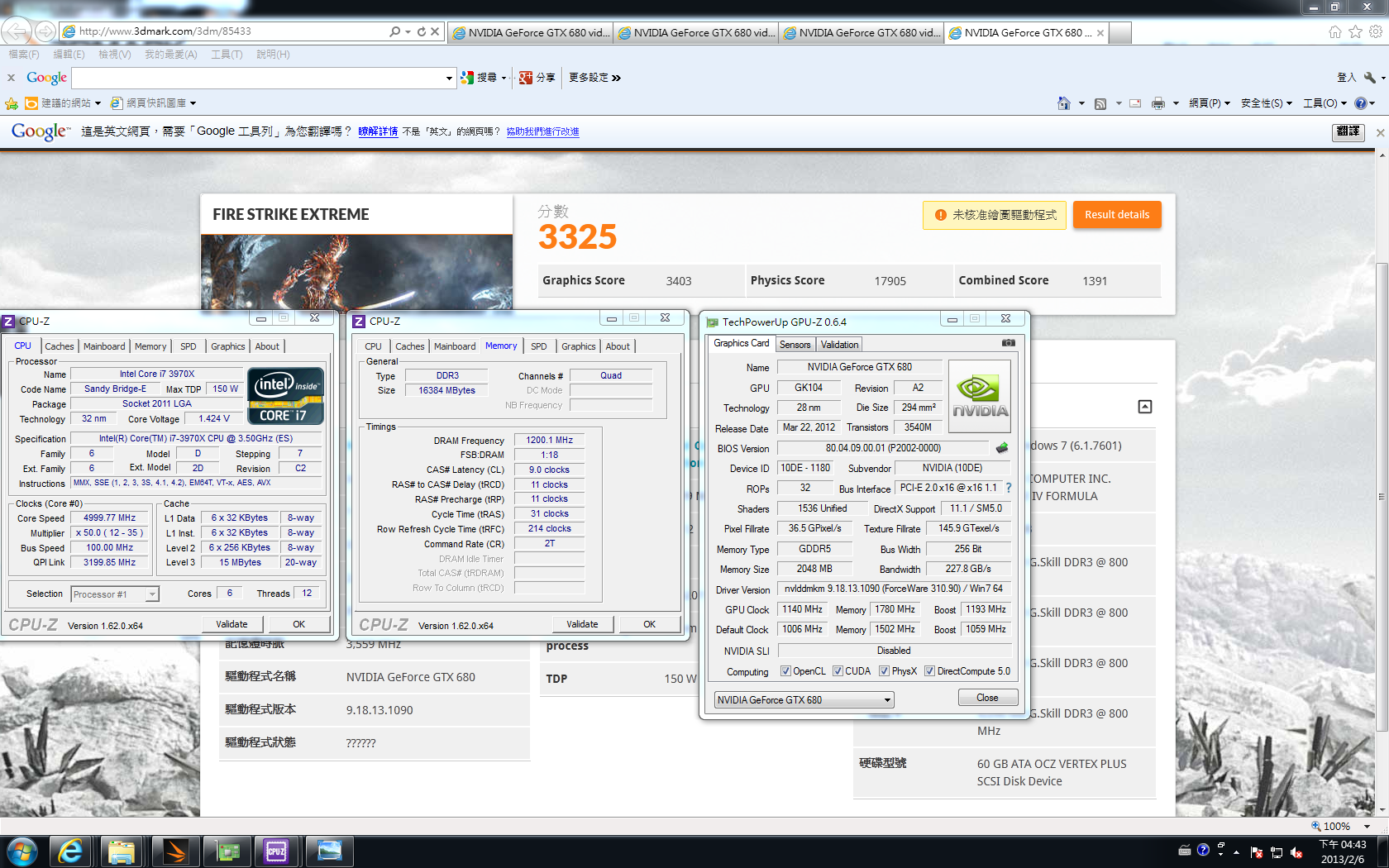Click the Google toolbar search input field
Viewport: 1389px width, 868px height.
point(258,78)
